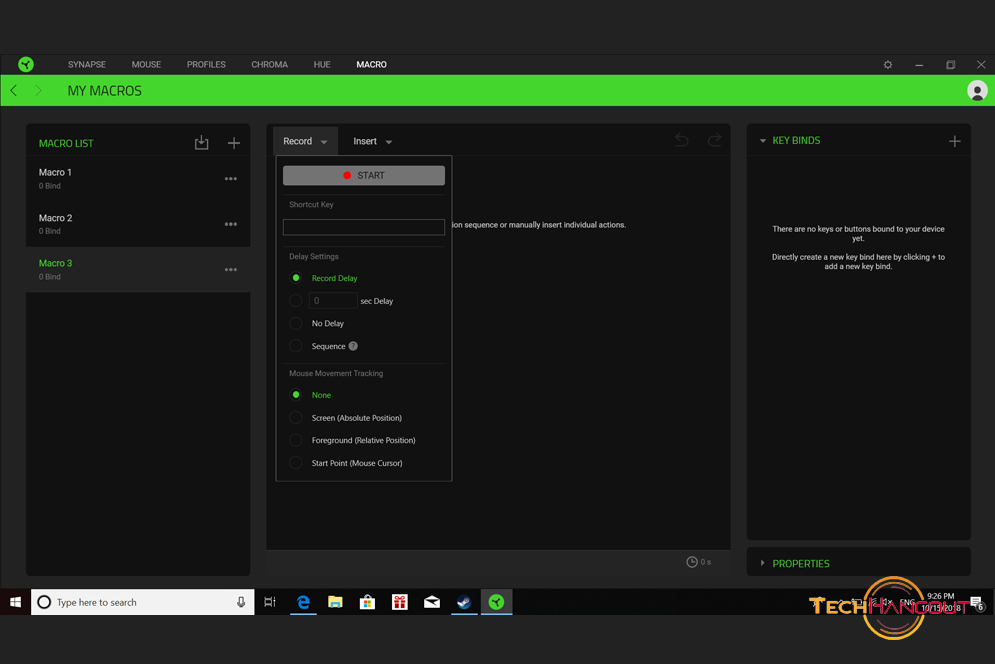Click the Type here to search box
995x664 pixels.
[143, 602]
